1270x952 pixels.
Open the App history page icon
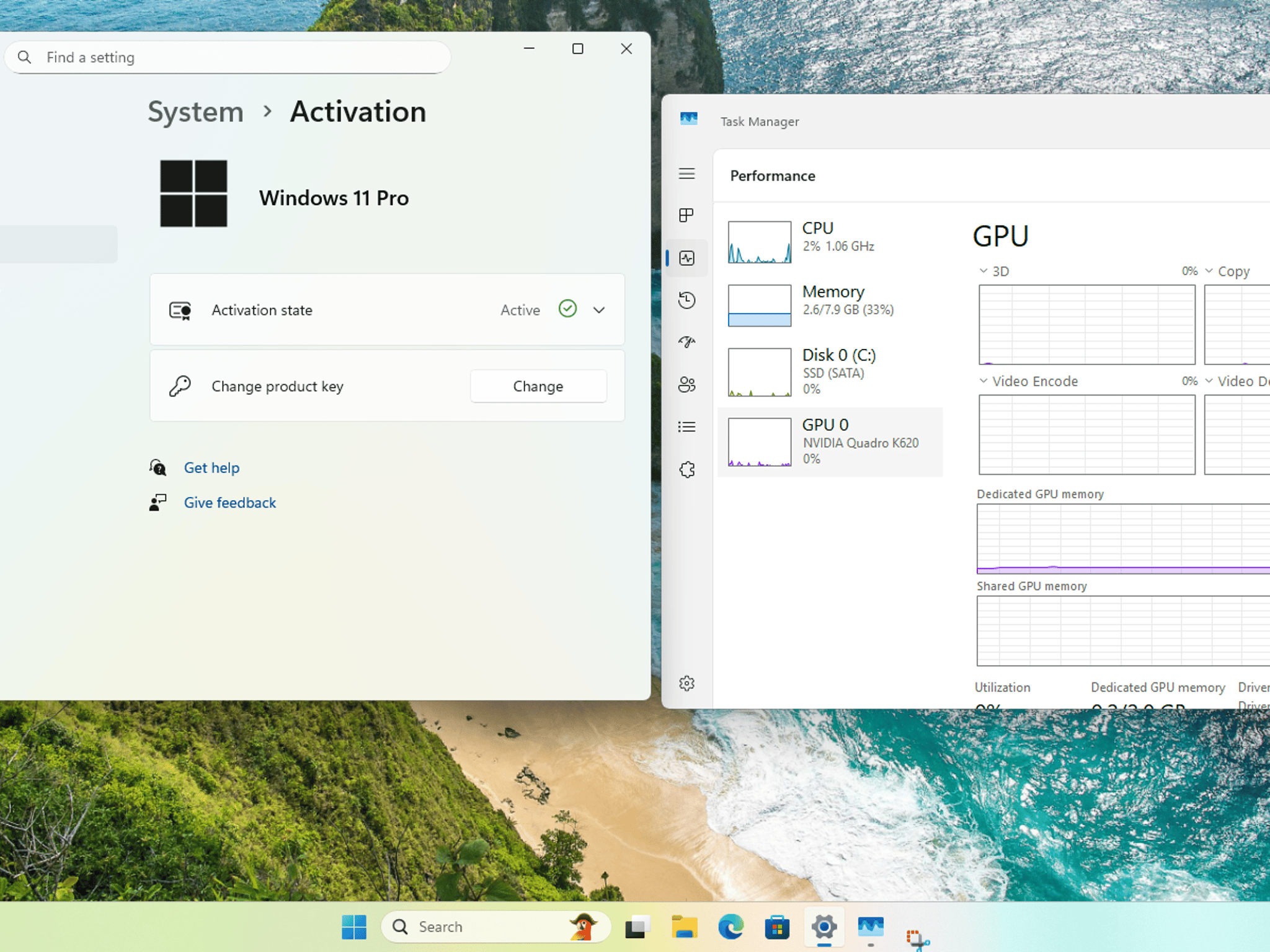click(686, 300)
